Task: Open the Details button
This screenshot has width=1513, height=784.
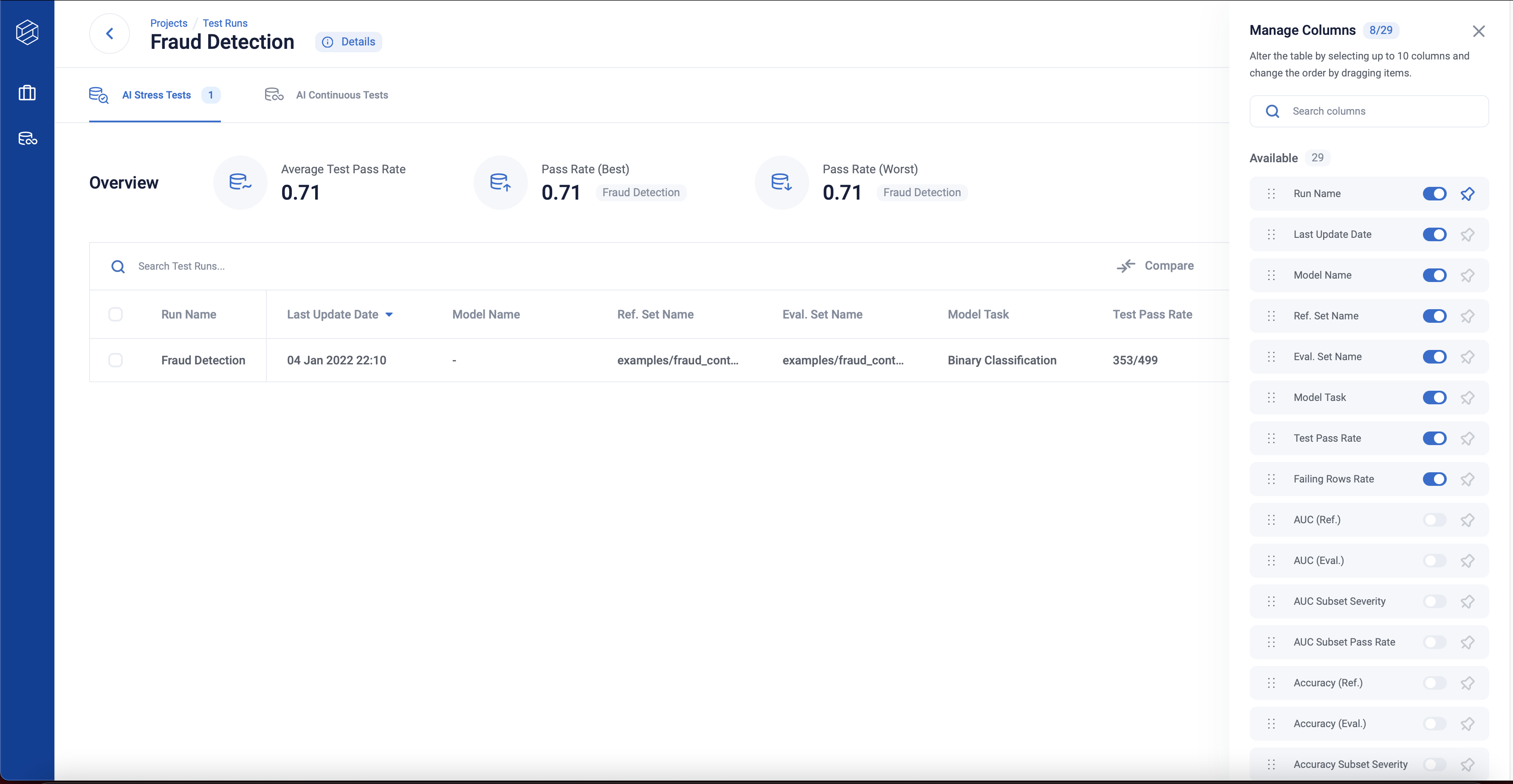Action: (349, 42)
